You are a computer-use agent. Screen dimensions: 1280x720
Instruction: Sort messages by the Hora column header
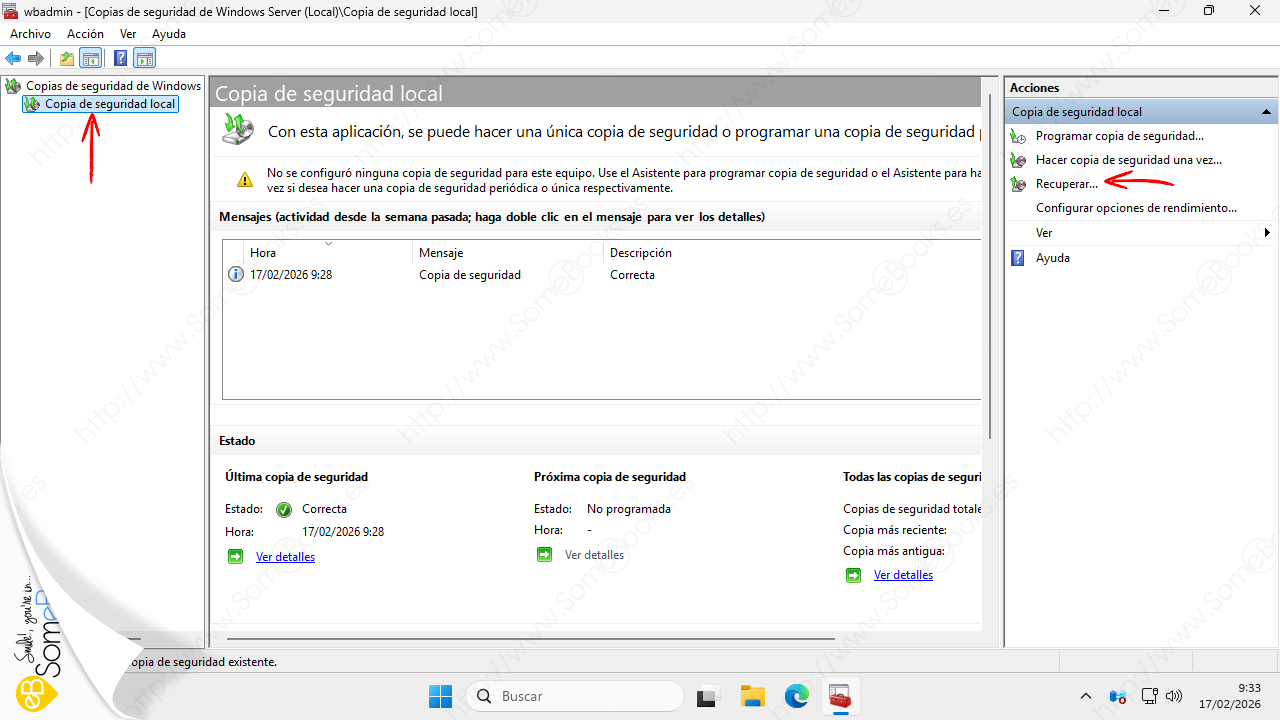(263, 253)
